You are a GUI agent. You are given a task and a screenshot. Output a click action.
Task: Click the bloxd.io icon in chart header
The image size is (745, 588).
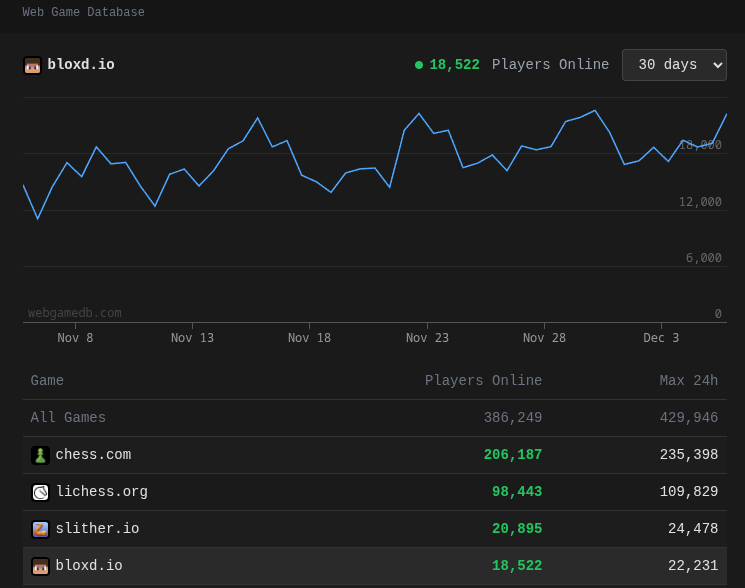pyautogui.click(x=32, y=65)
